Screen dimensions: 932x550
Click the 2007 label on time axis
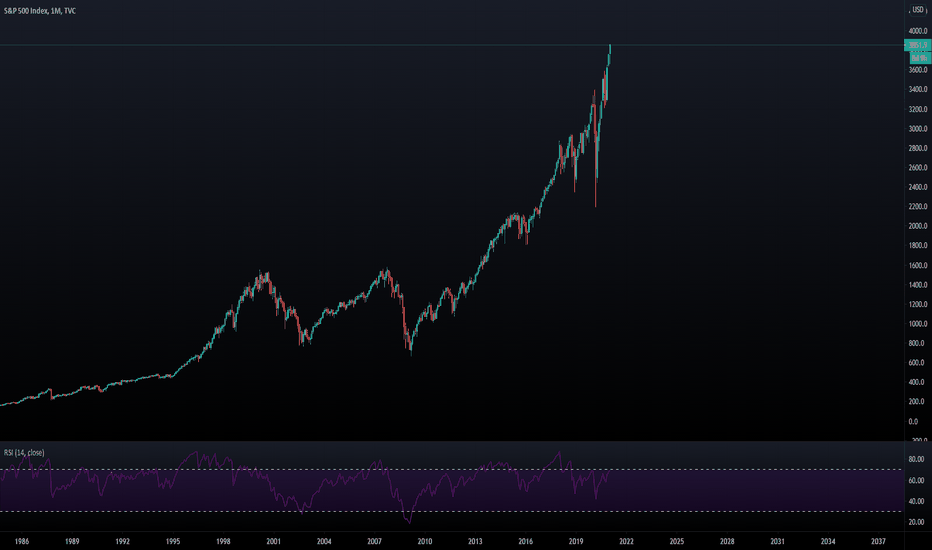374,541
